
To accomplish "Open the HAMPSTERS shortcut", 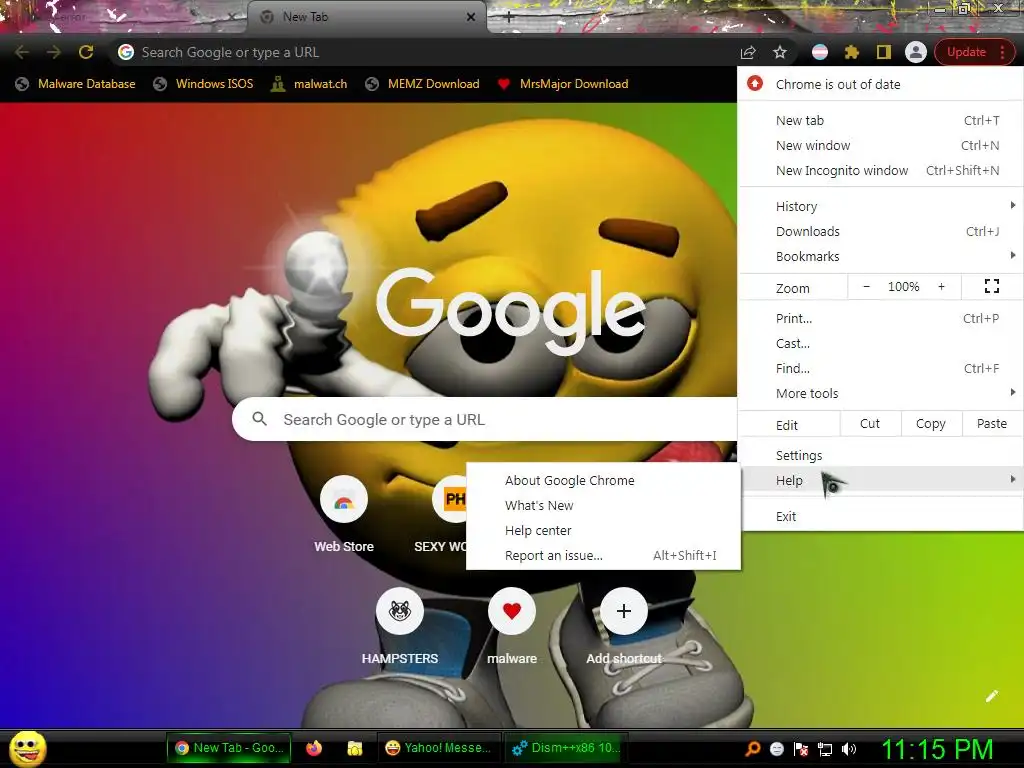I will [400, 611].
